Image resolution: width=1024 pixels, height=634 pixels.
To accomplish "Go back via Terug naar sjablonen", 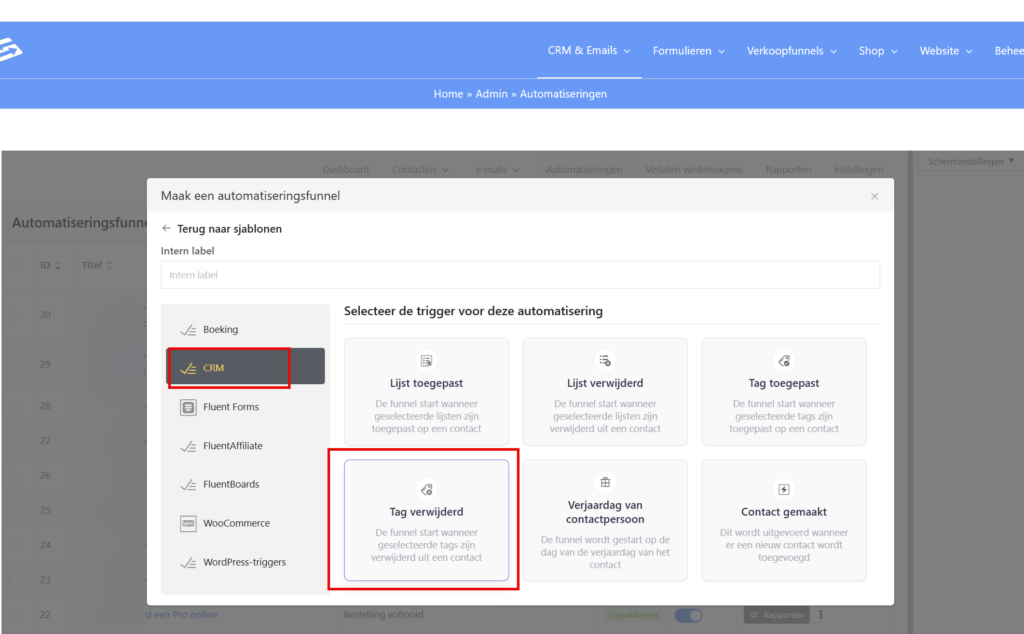I will pos(222,229).
